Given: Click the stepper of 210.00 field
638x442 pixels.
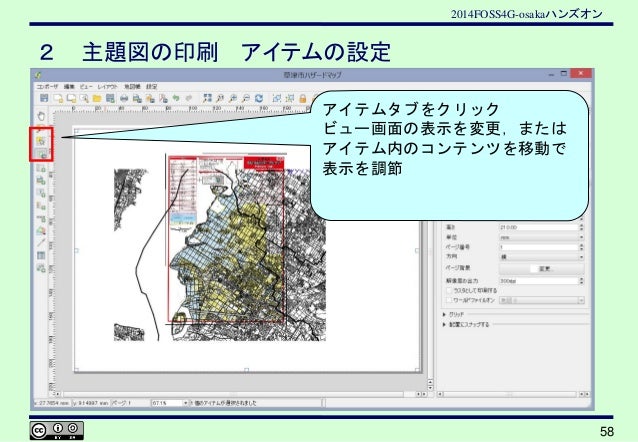Looking at the screenshot, I should (x=582, y=228).
